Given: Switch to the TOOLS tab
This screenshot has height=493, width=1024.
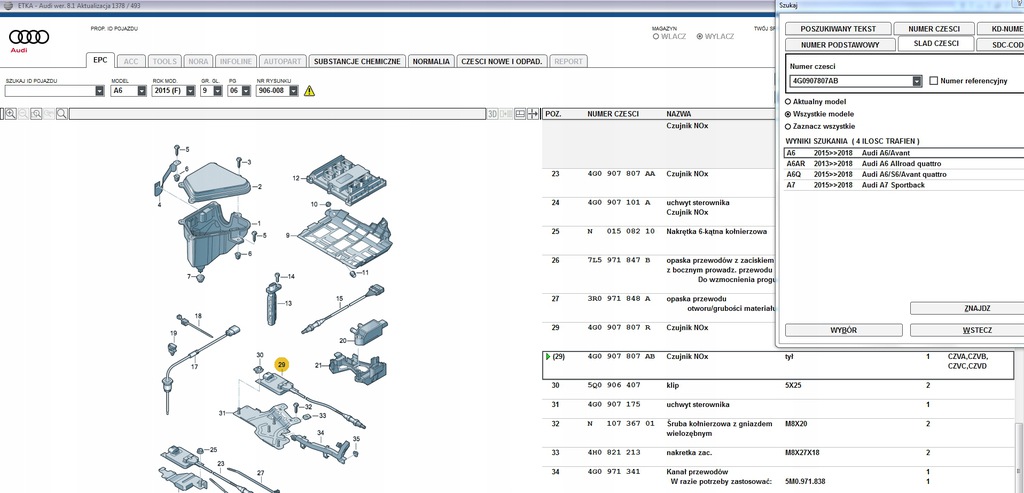Looking at the screenshot, I should click(165, 61).
